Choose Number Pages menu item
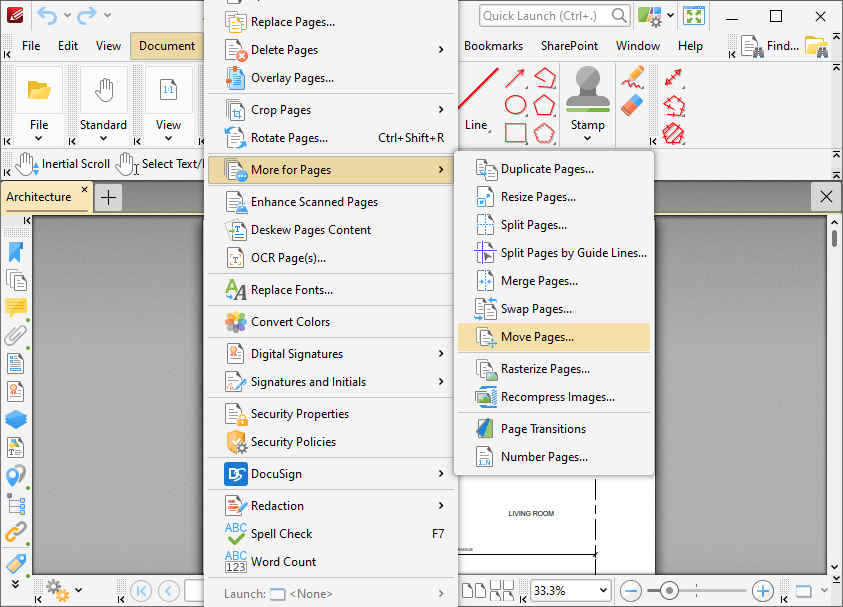 554,457
